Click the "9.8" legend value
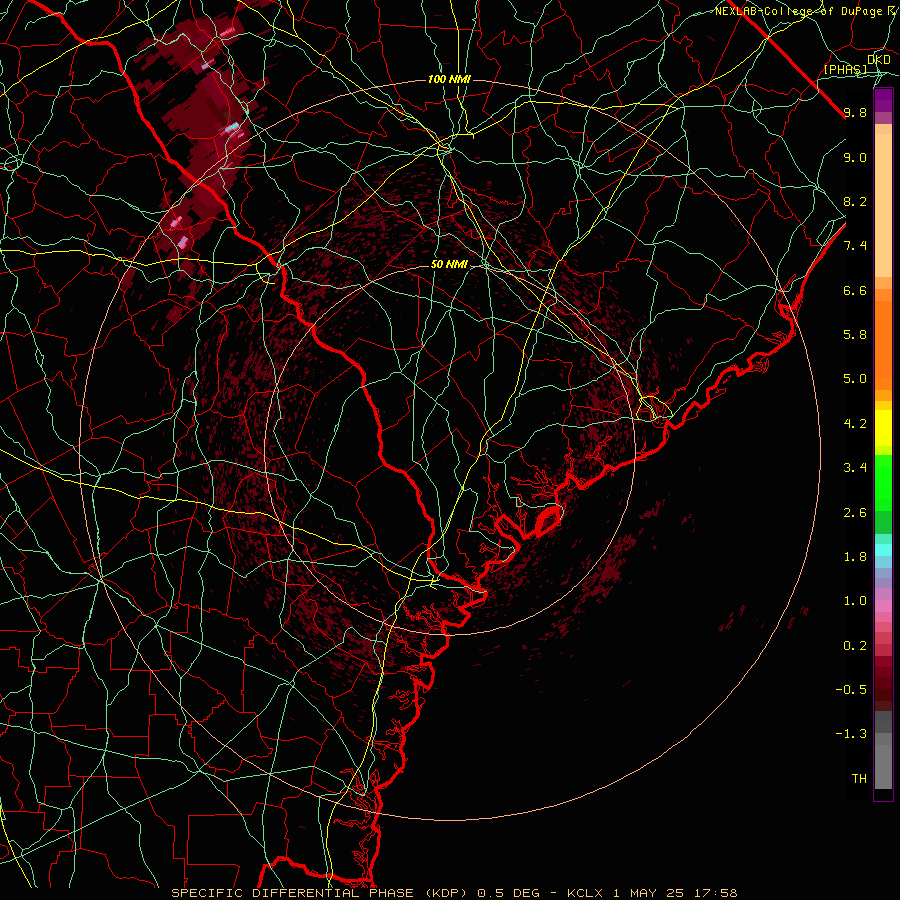Viewport: 900px width, 900px height. [855, 112]
